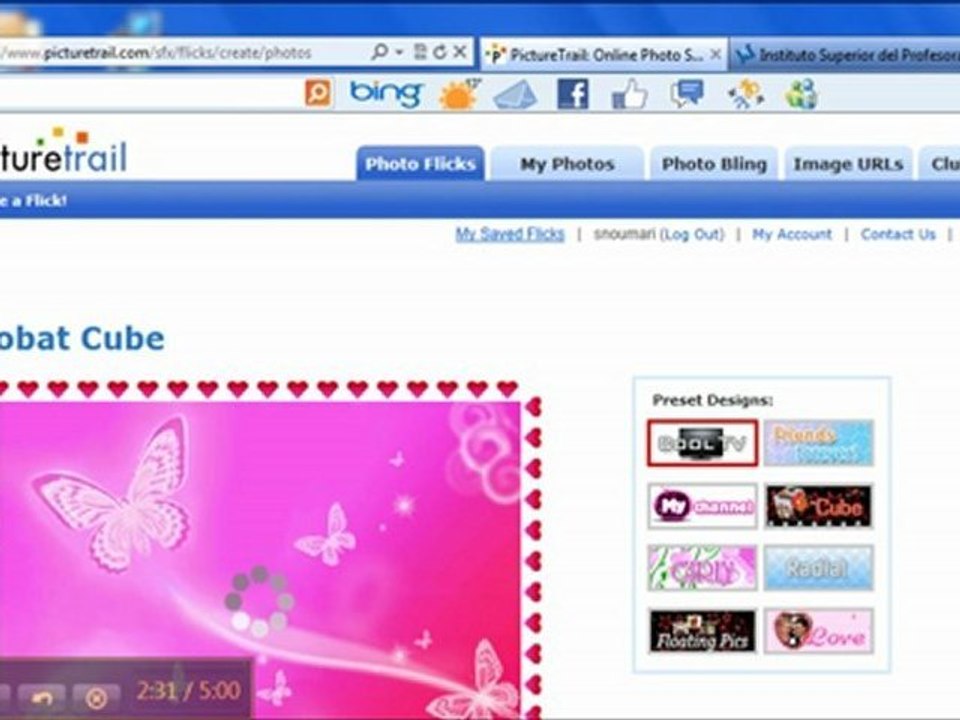Click the search magnifier in the address bar
Image resolution: width=960 pixels, height=720 pixels.
coord(379,52)
